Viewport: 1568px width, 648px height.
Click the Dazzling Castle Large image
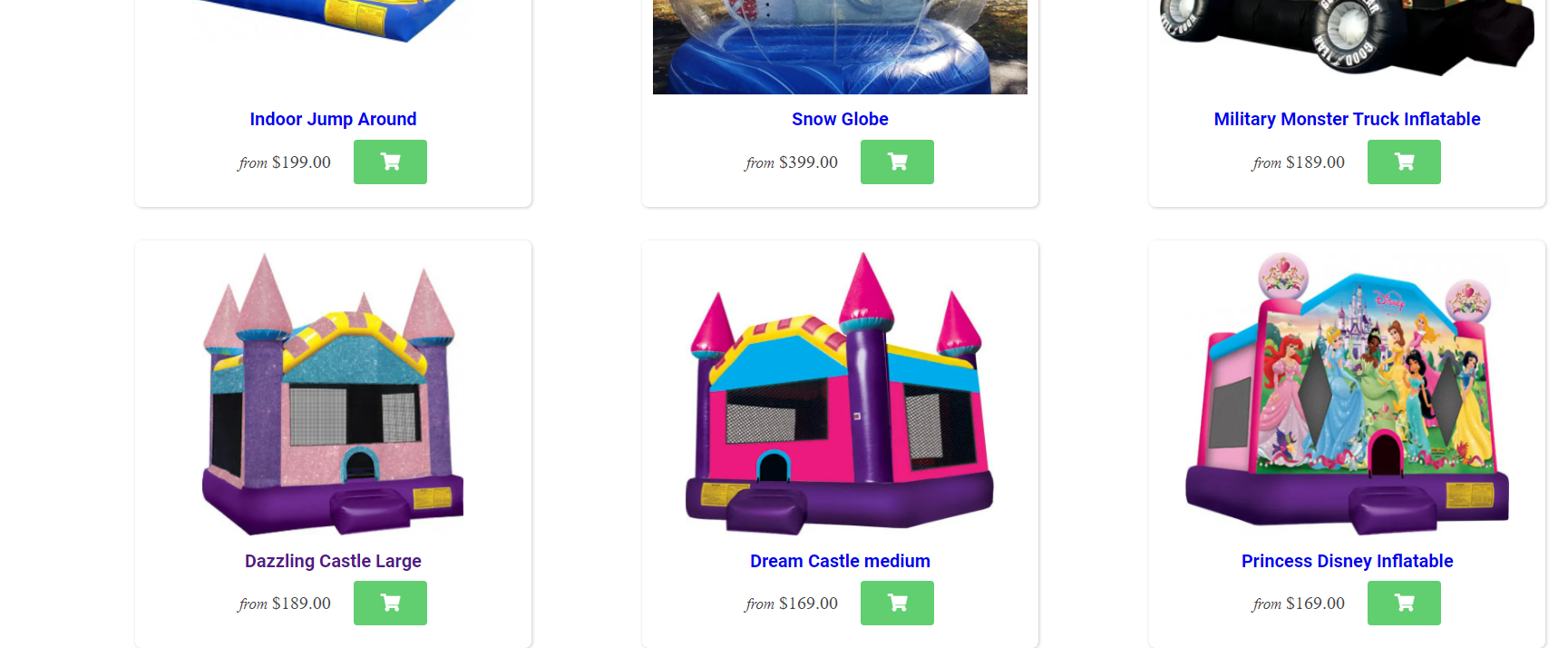333,394
